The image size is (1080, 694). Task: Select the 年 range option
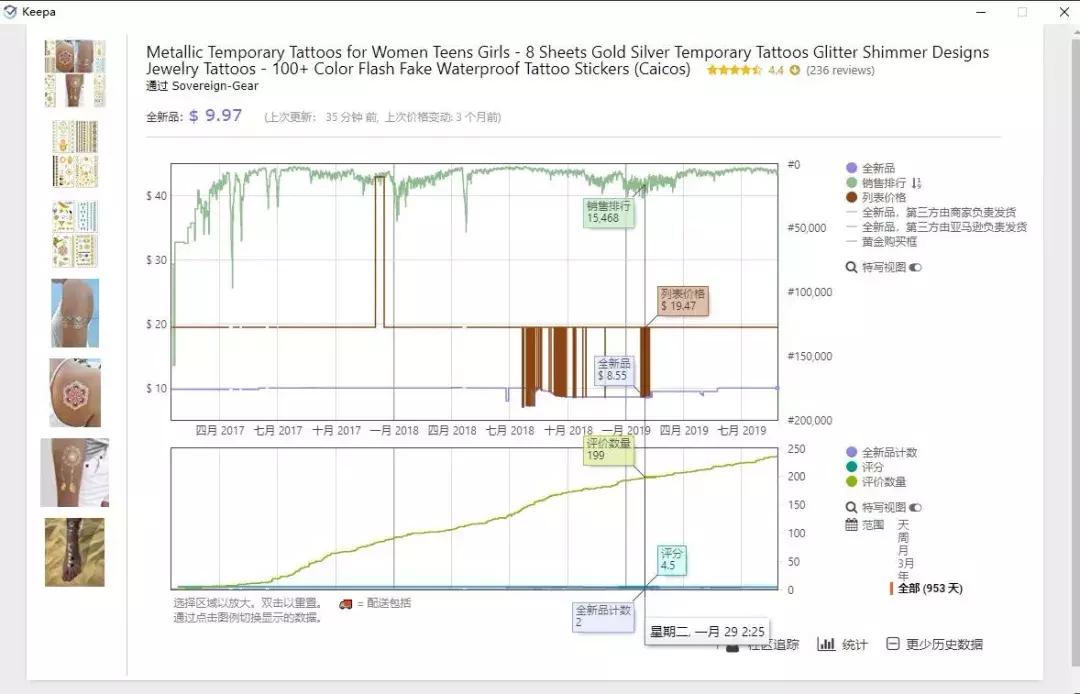coord(903,576)
